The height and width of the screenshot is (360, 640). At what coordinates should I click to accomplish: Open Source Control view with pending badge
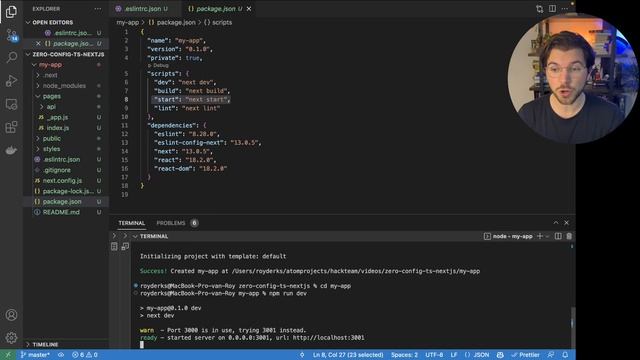11,35
